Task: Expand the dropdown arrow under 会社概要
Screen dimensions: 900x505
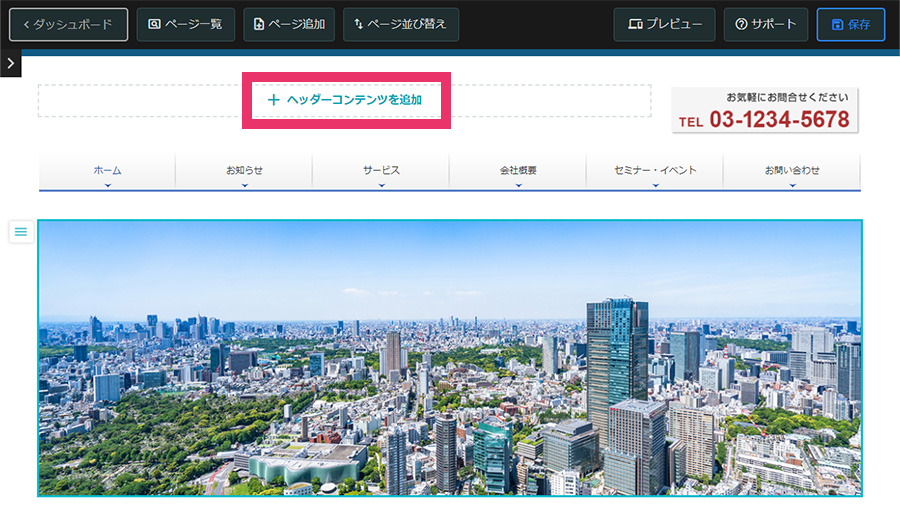Action: (518, 185)
